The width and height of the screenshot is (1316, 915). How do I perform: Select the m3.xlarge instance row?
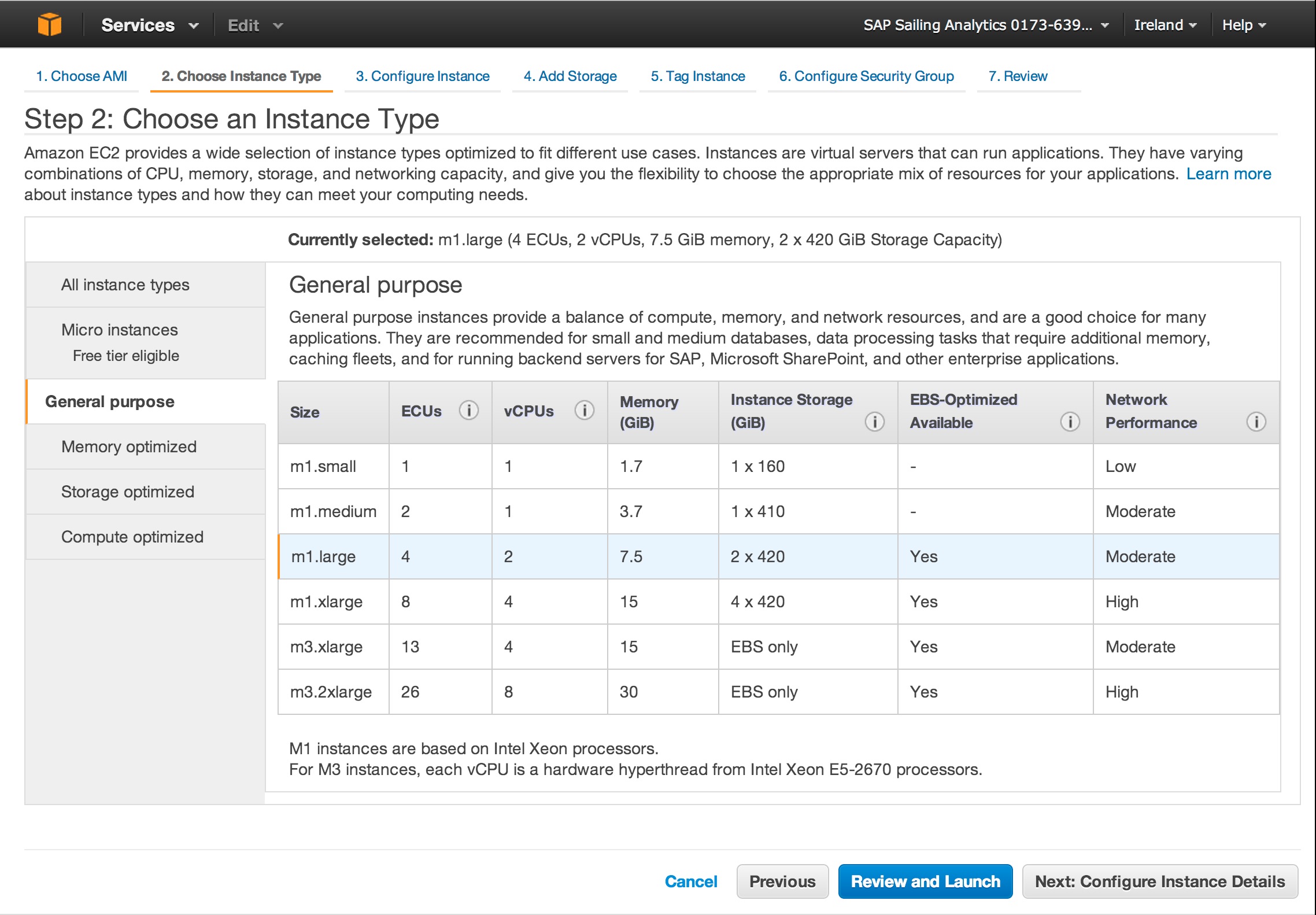pos(327,647)
